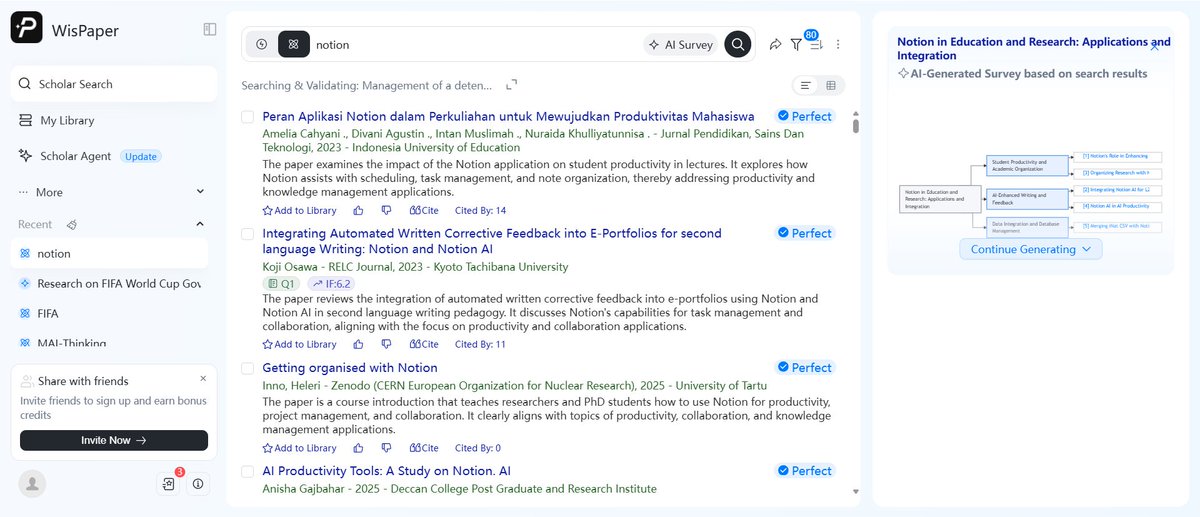
Task: Click Perfect badge on 'Getting organised with Notion'
Action: (x=805, y=367)
